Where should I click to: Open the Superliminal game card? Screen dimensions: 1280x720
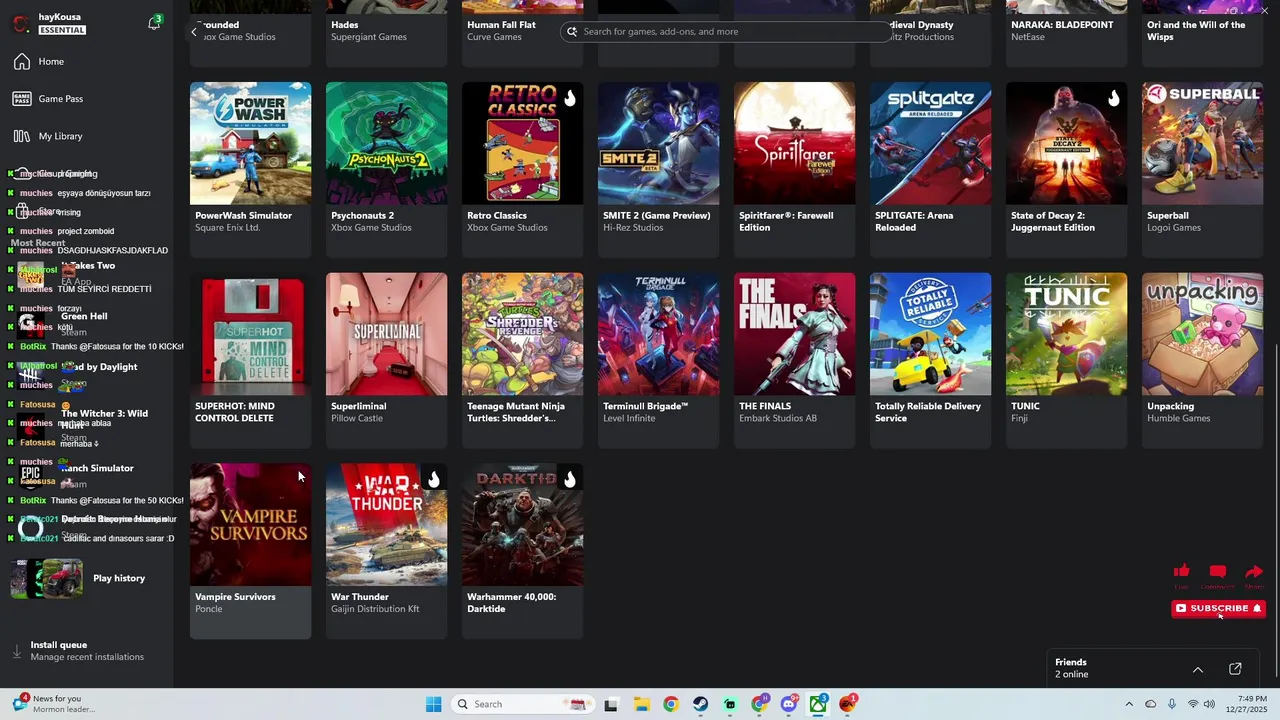(x=386, y=360)
